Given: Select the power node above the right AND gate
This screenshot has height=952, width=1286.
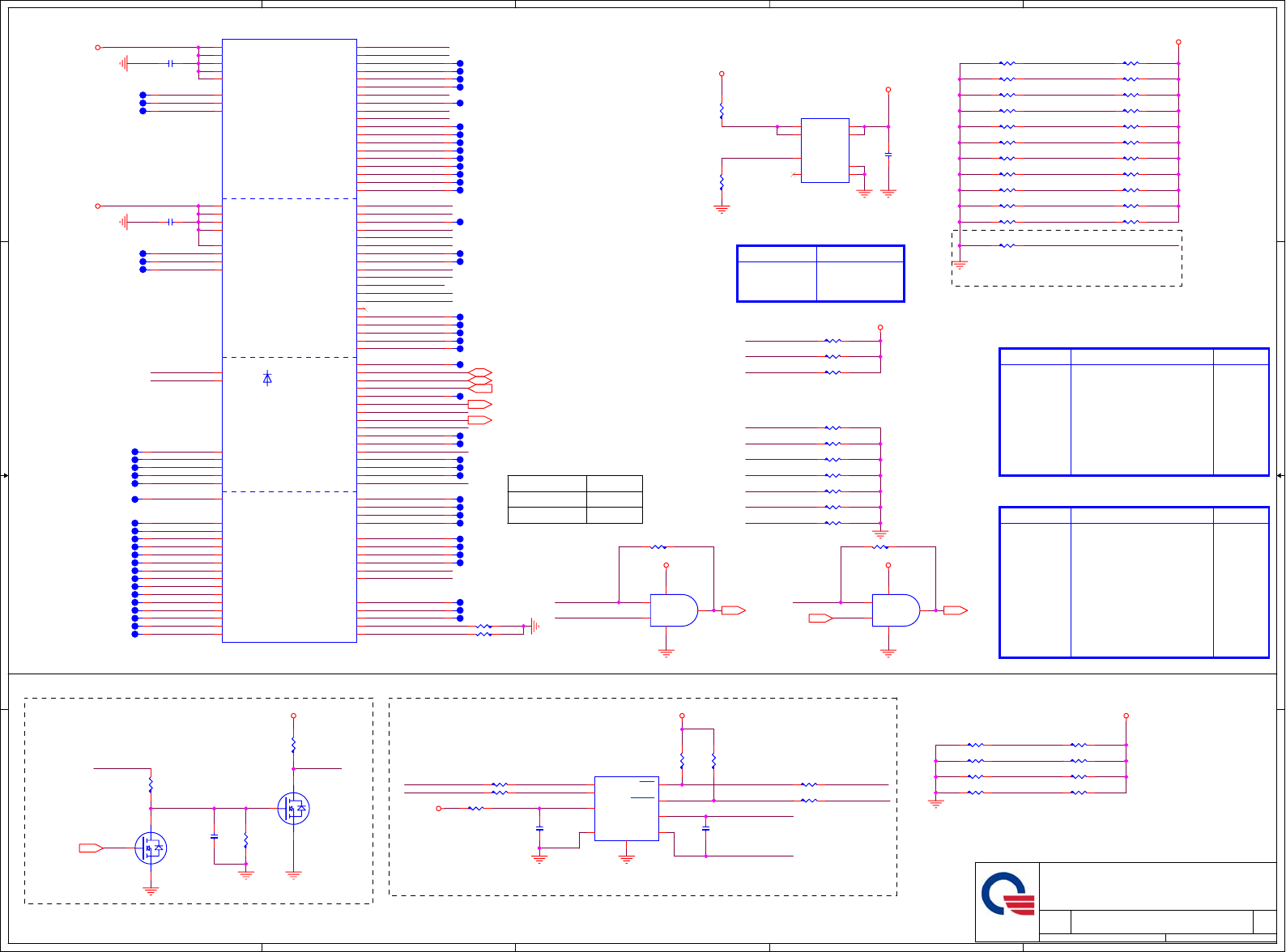Looking at the screenshot, I should click(x=888, y=565).
